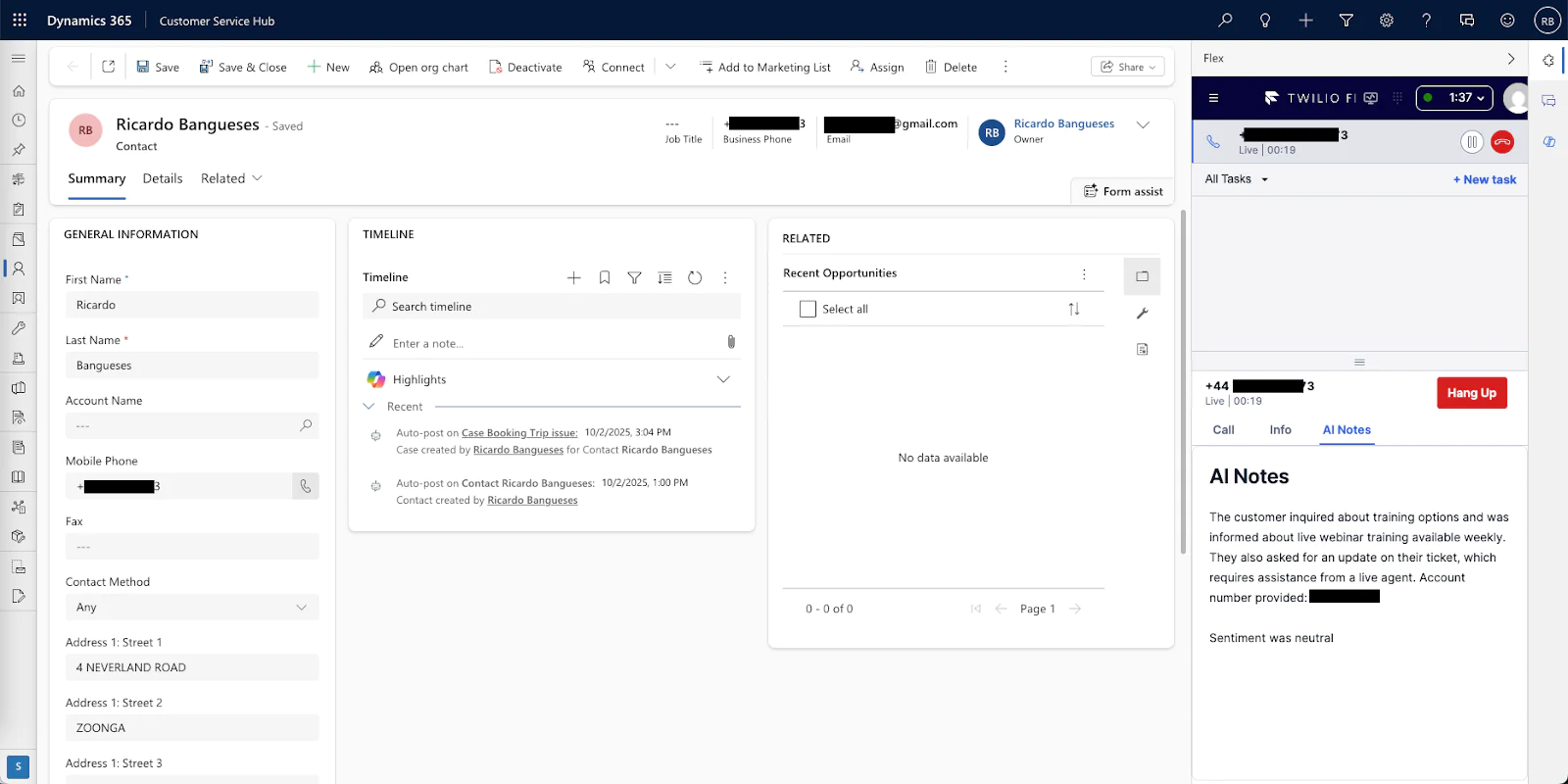Collapse the Highlights section chevron
The image size is (1568, 784).
point(723,379)
